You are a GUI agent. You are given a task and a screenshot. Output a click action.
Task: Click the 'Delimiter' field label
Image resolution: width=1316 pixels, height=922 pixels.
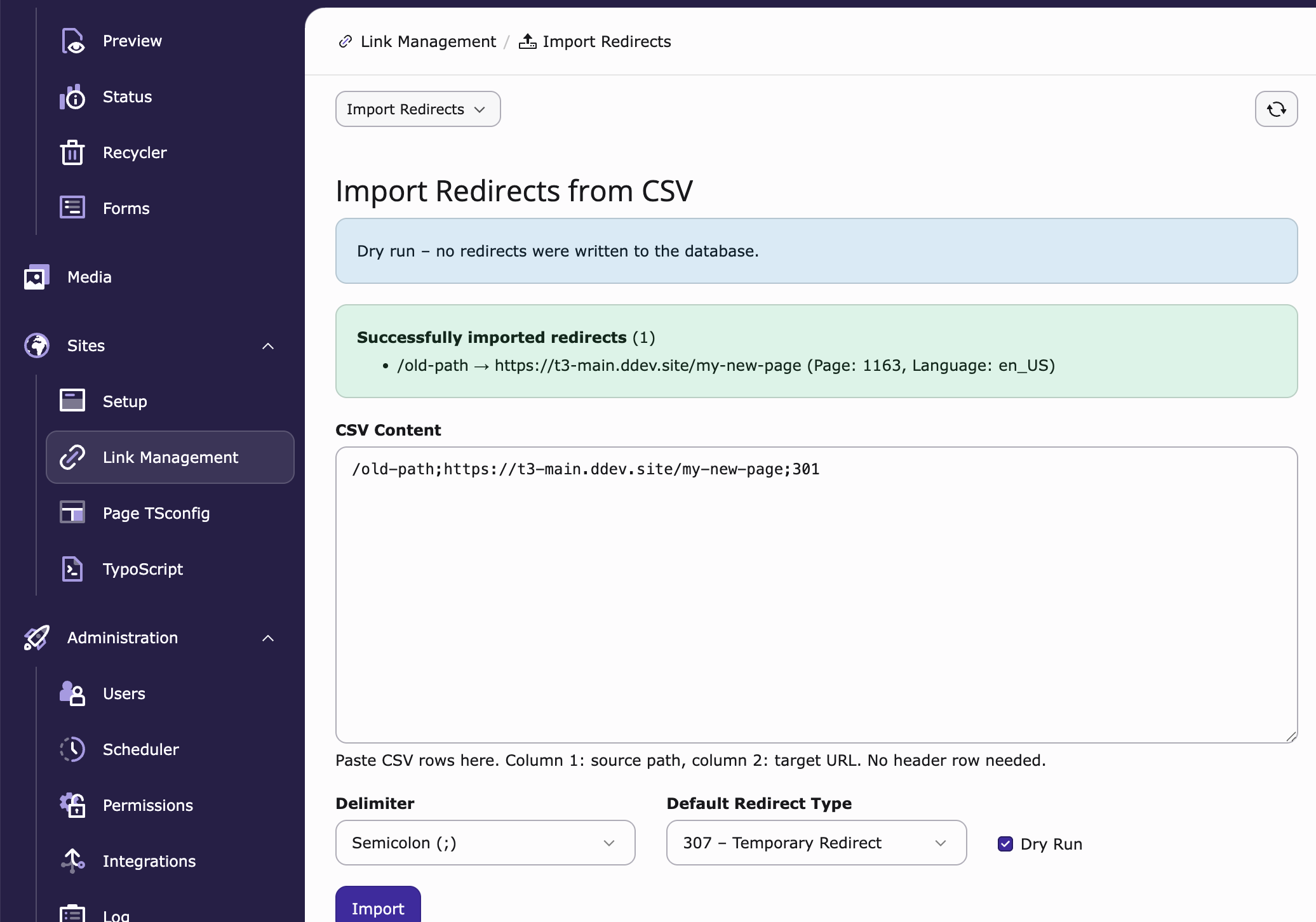(375, 803)
